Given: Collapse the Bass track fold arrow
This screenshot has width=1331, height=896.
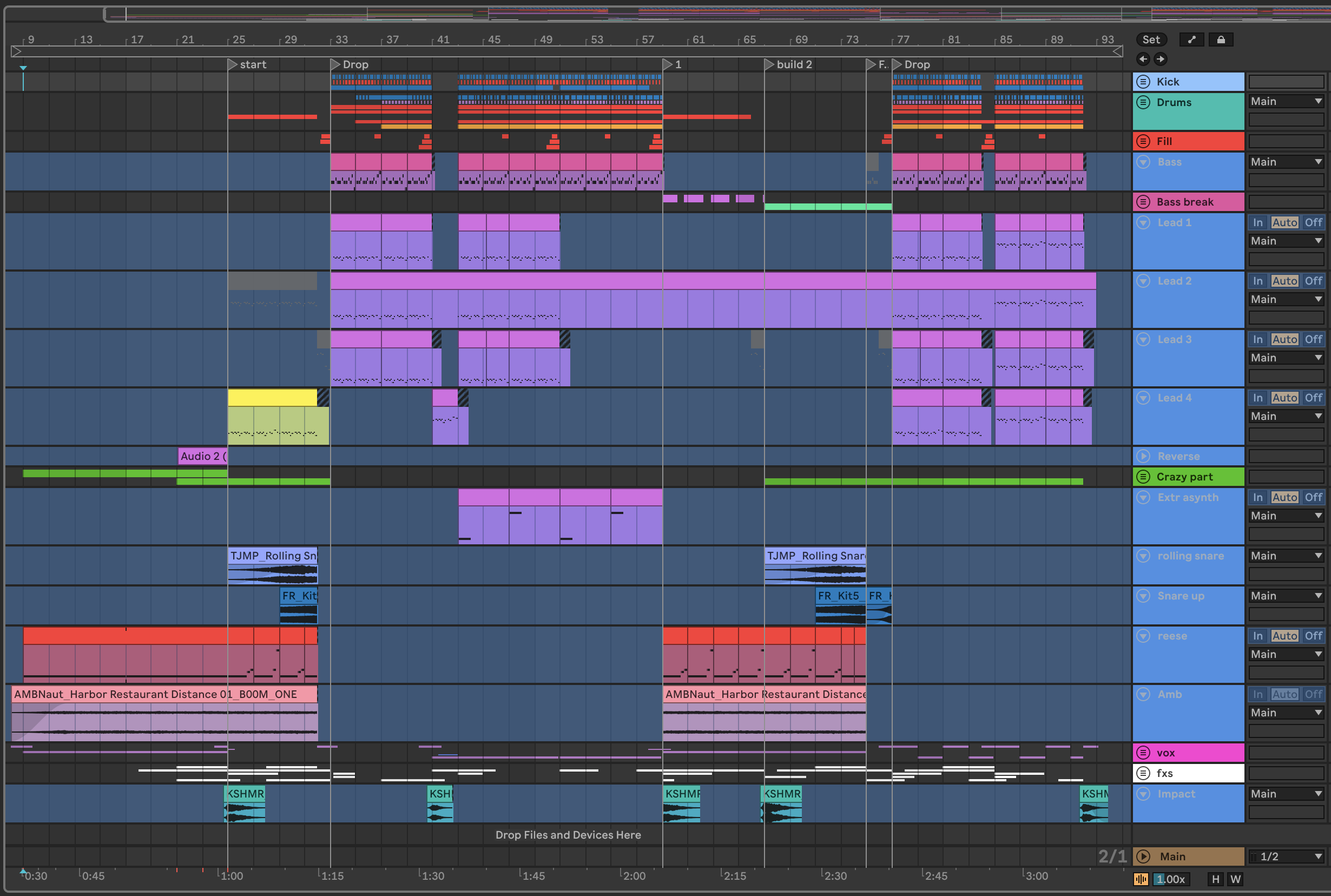Looking at the screenshot, I should (1143, 162).
